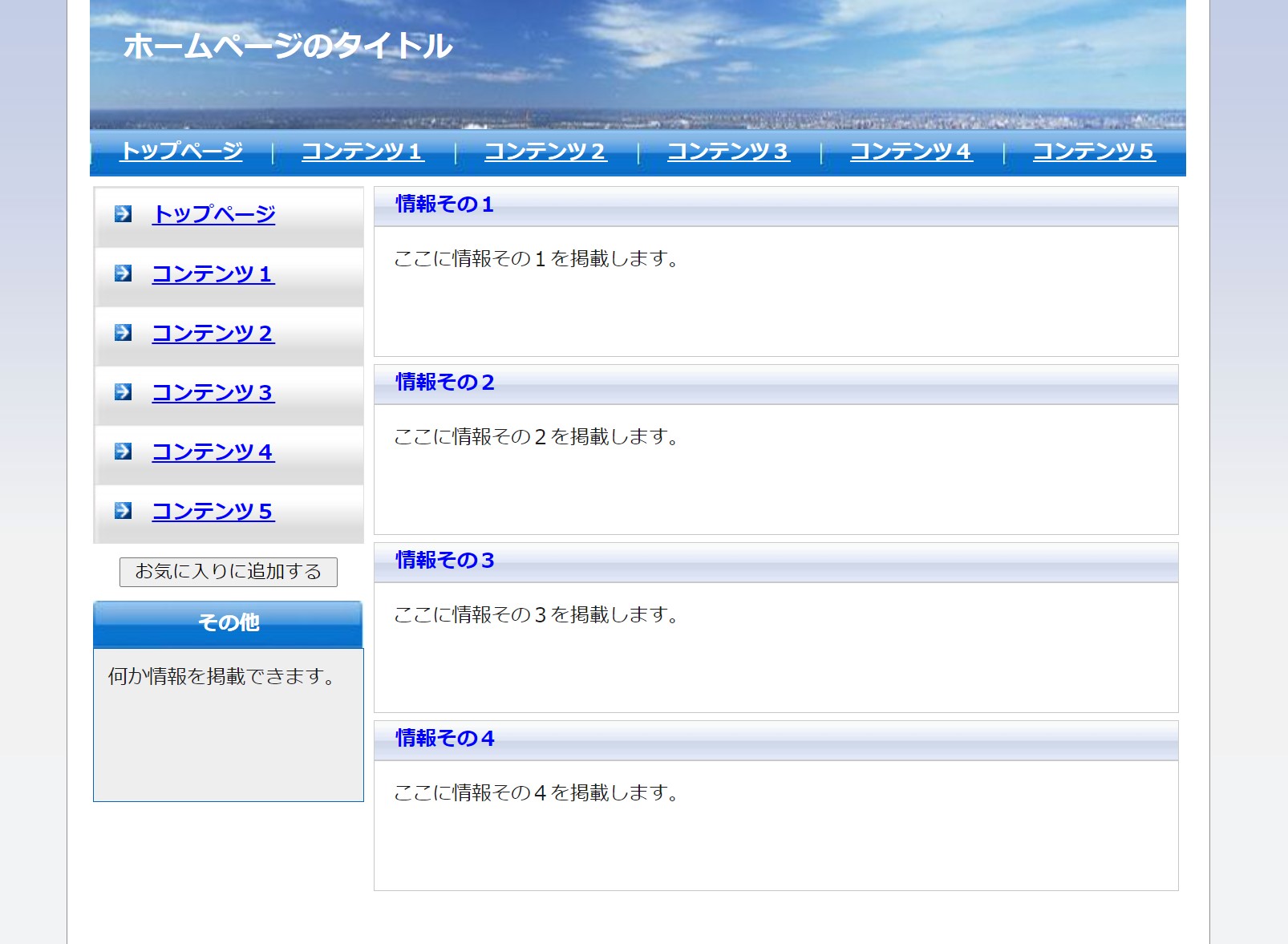Open コンテンツ３ from top navigation bar
The width and height of the screenshot is (1288, 944).
728,151
